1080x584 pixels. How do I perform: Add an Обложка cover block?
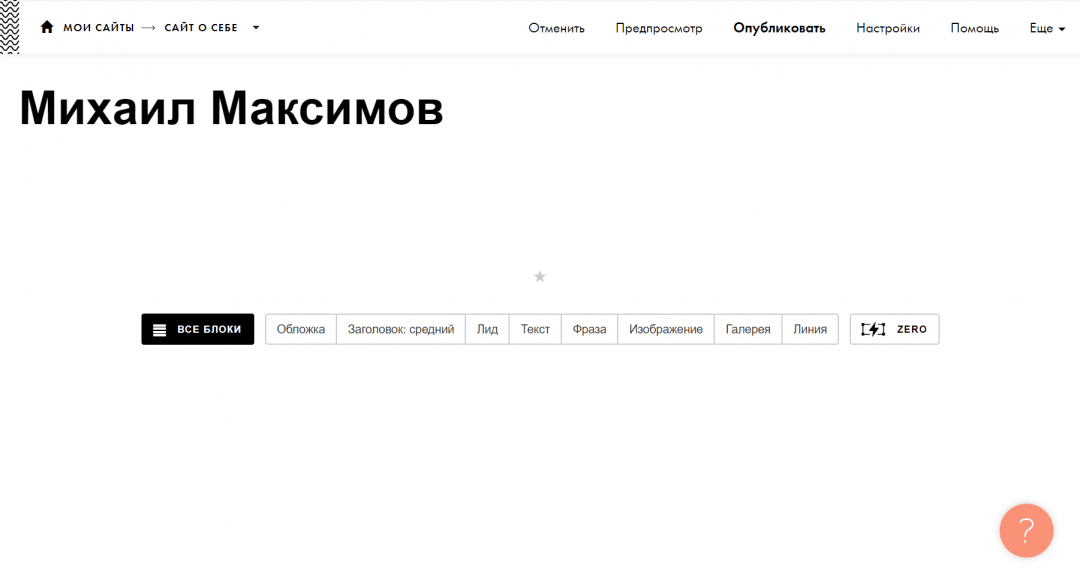click(301, 329)
